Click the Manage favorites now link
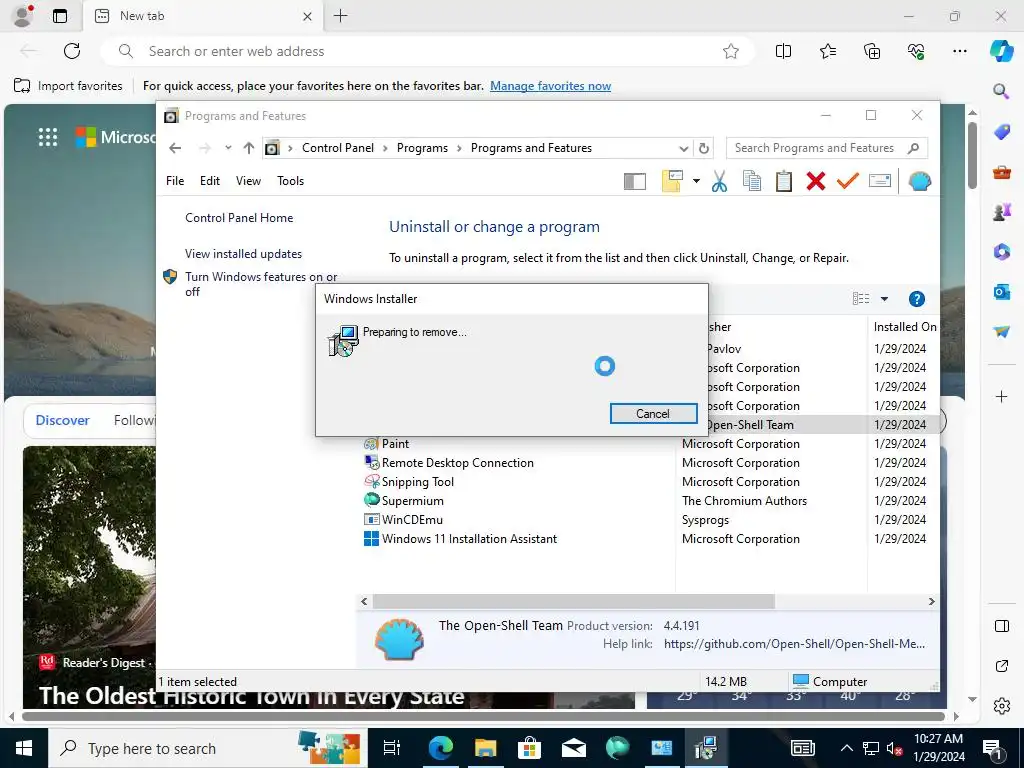The height and width of the screenshot is (768, 1024). 551,86
